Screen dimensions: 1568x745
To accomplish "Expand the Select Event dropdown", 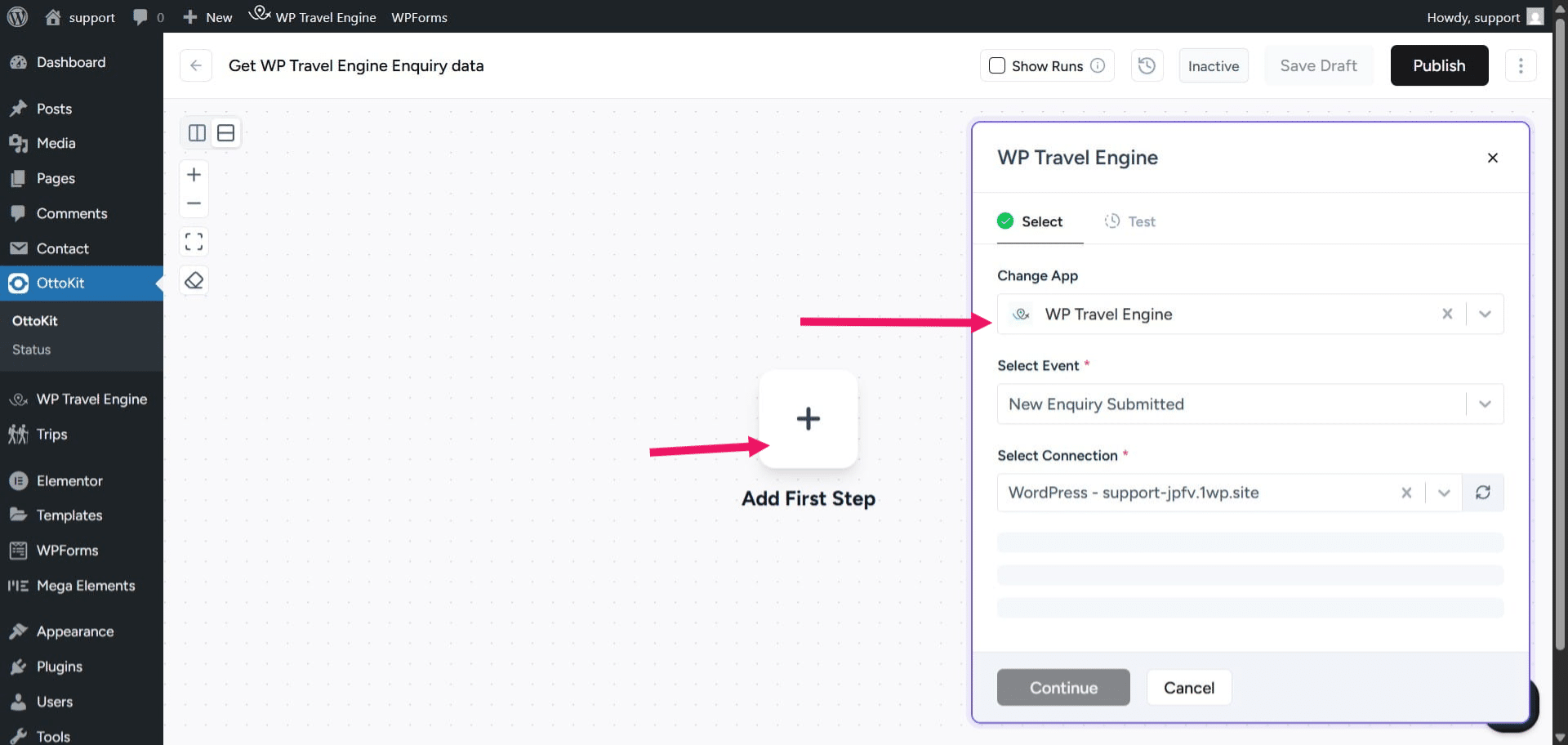I will [x=1484, y=404].
